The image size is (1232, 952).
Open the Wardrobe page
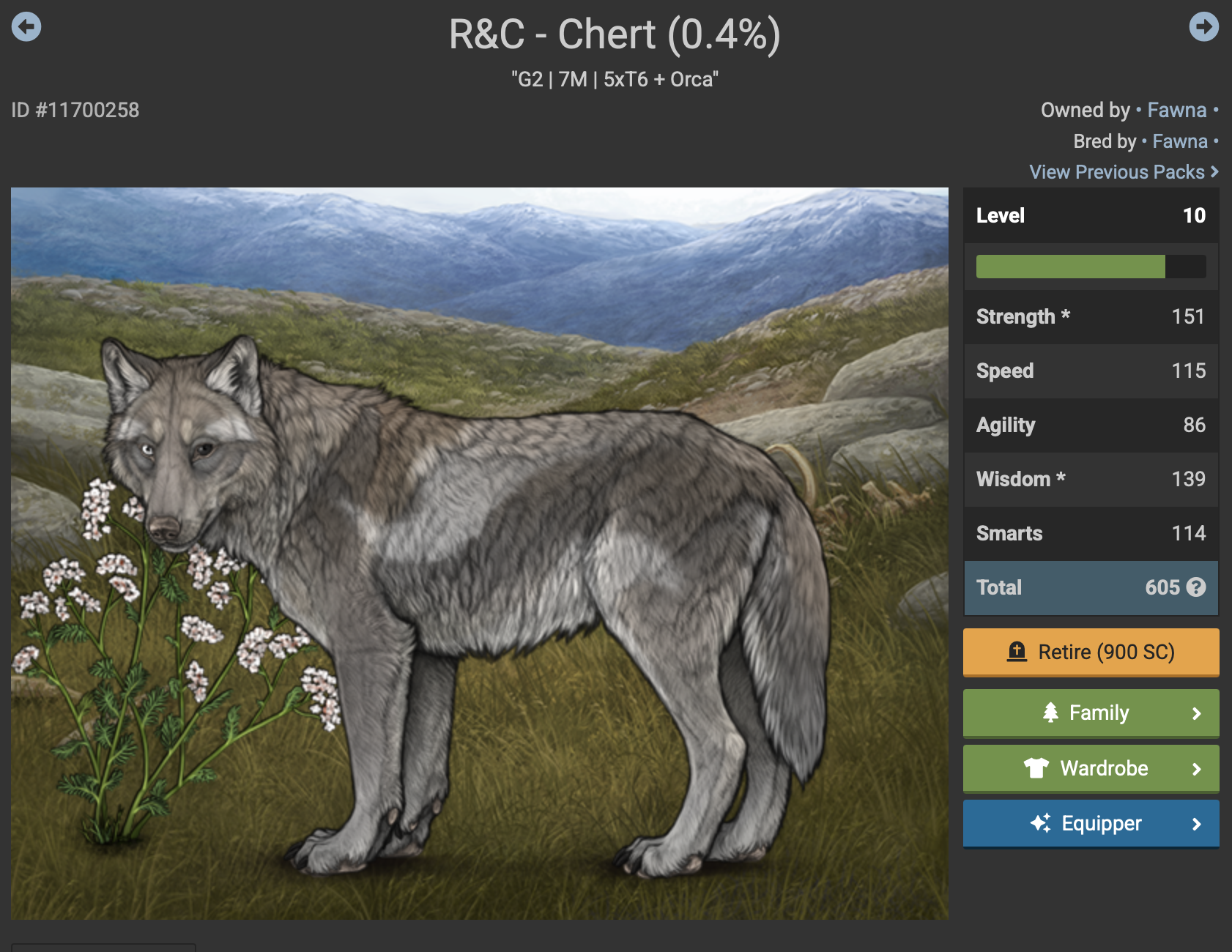click(1091, 768)
